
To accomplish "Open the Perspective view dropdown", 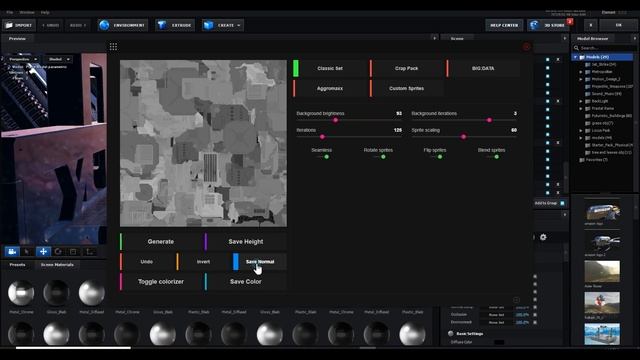I will (x=23, y=60).
